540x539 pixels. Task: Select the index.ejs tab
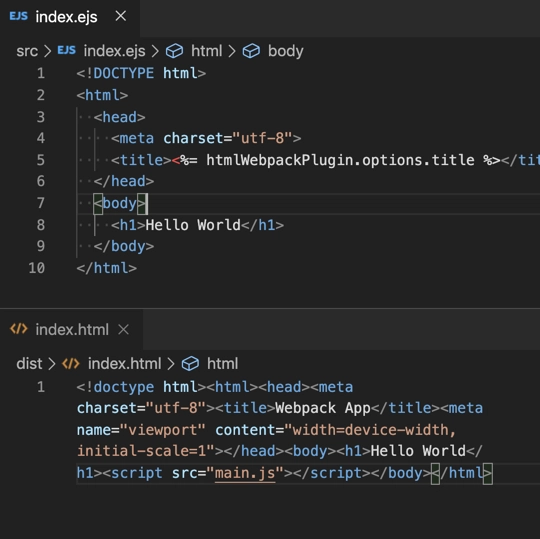point(69,17)
